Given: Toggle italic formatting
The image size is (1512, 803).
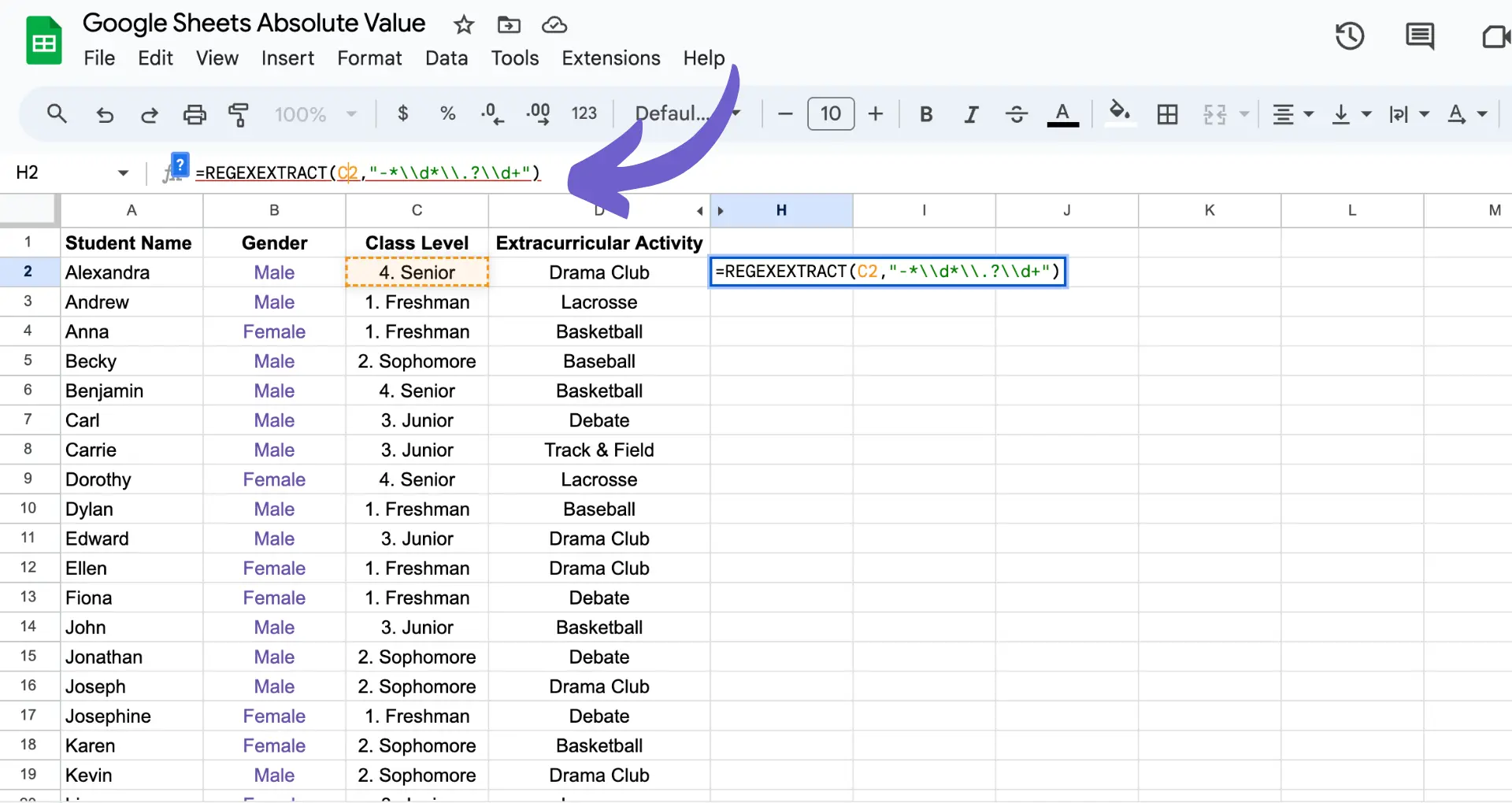Looking at the screenshot, I should 972,115.
